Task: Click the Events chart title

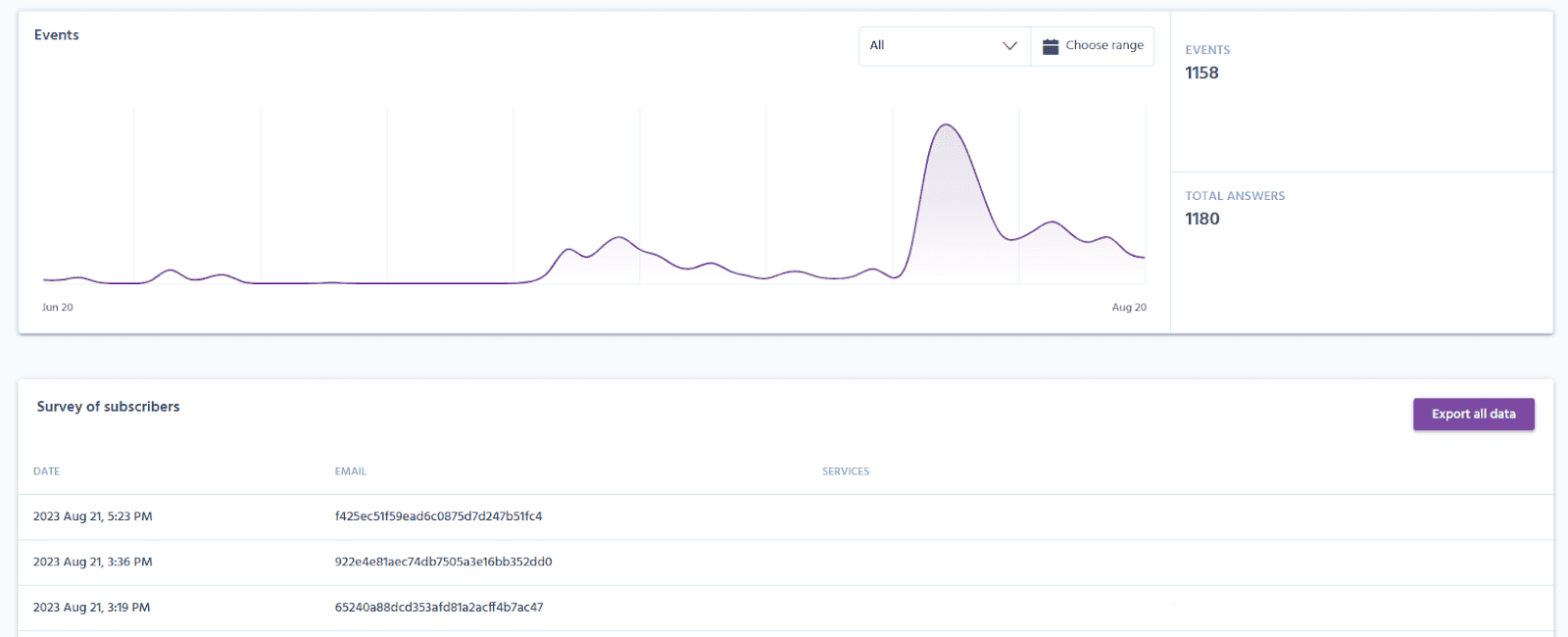Action: [x=57, y=35]
